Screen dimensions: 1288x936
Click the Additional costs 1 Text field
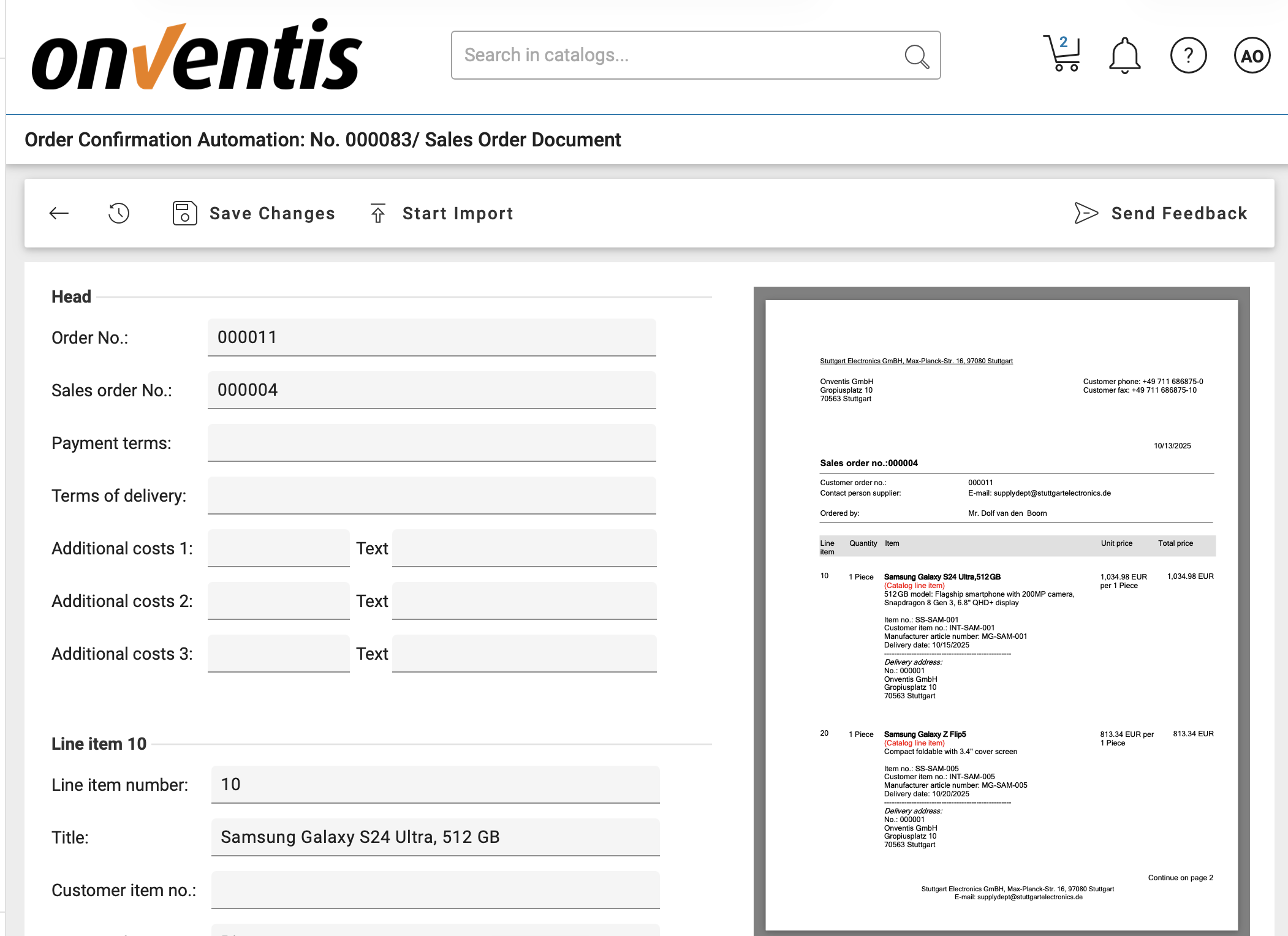[x=524, y=548]
